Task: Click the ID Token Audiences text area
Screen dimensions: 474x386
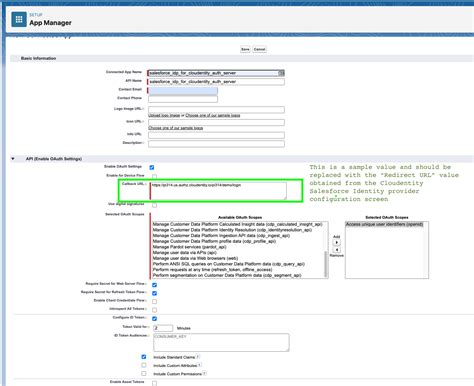Action: point(221,342)
